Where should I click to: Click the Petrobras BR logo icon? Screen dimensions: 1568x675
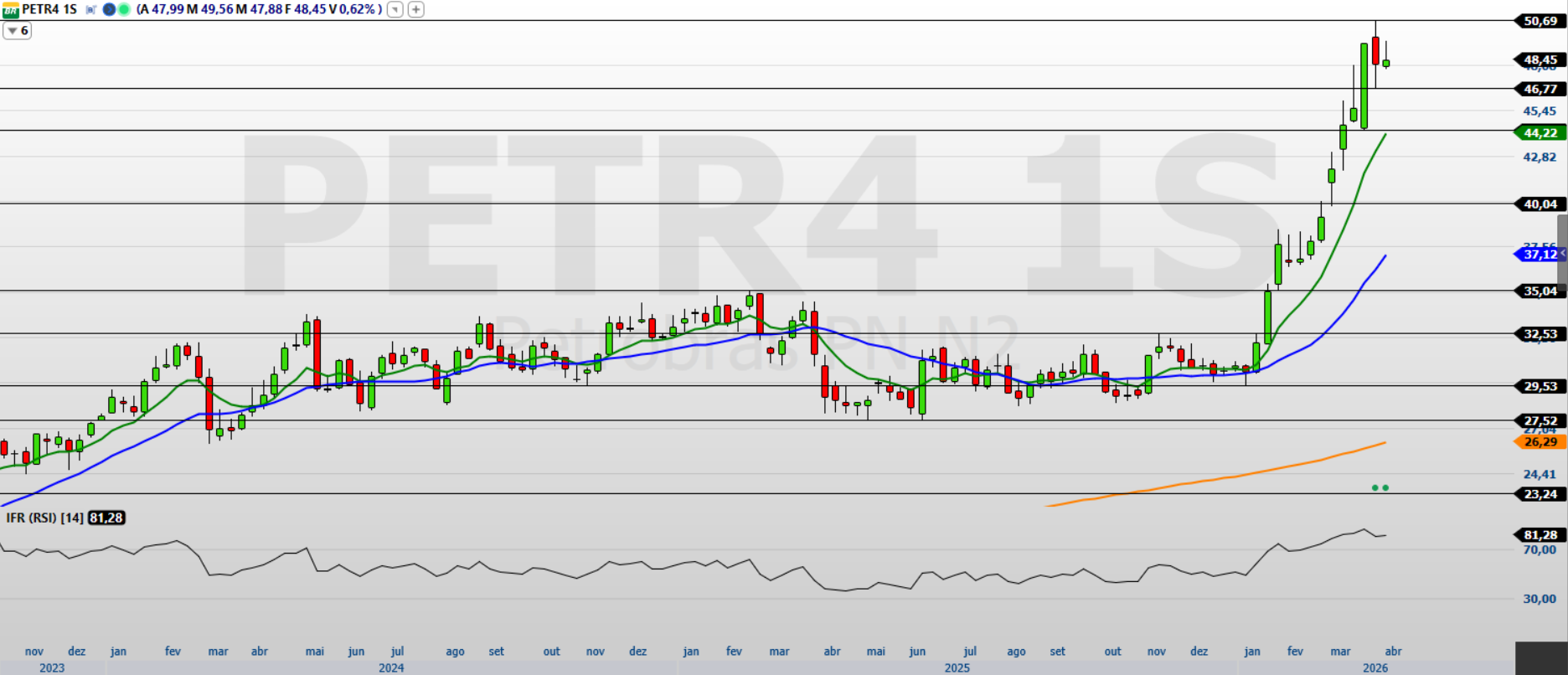pos(10,9)
